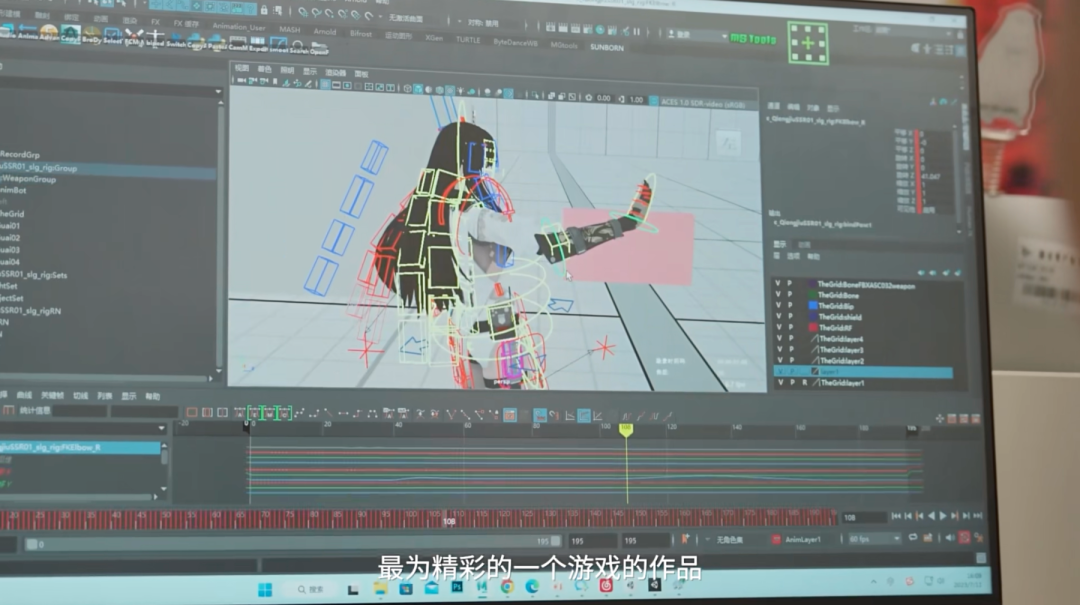Image resolution: width=1080 pixels, height=605 pixels.
Task: Click the TheGrid:RF red color swatch
Action: [x=813, y=327]
